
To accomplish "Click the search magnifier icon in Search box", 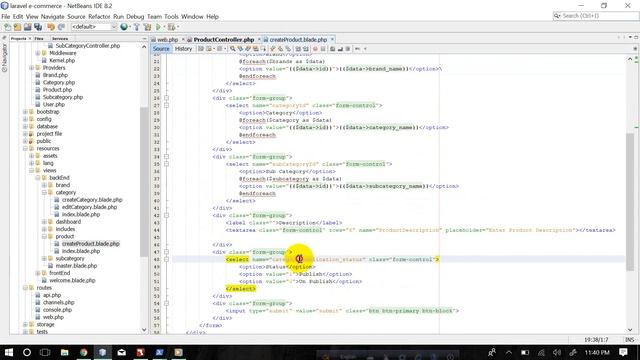I will click(x=557, y=16).
